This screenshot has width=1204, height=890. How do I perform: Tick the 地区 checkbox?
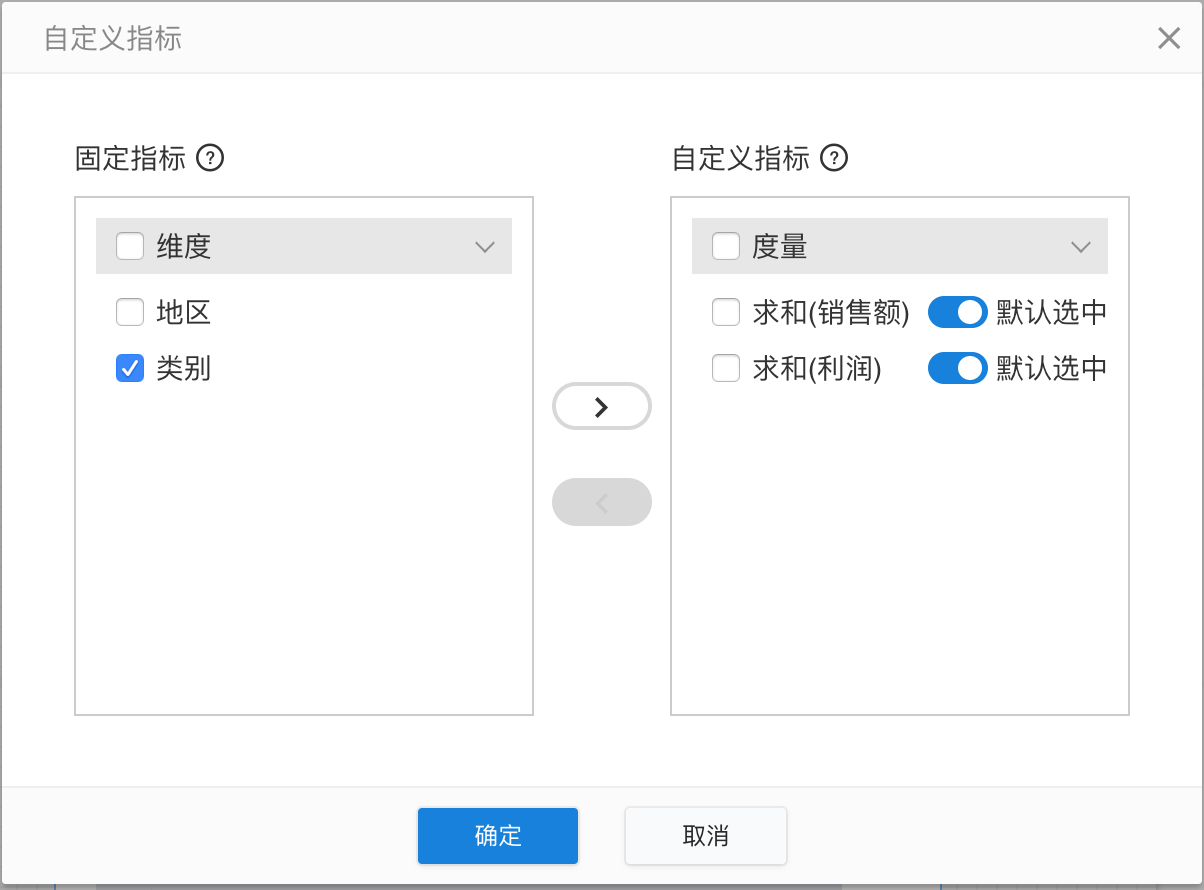click(x=130, y=313)
